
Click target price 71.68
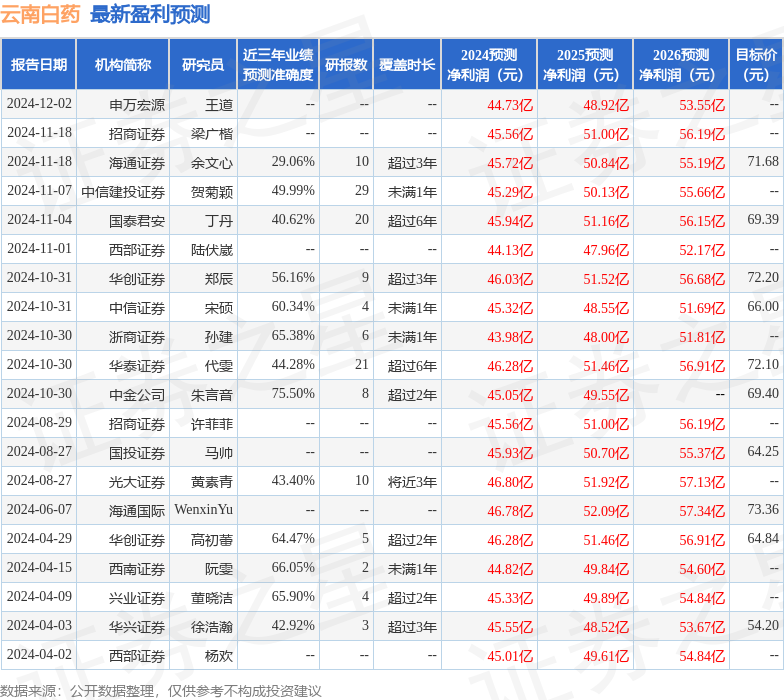763,162
